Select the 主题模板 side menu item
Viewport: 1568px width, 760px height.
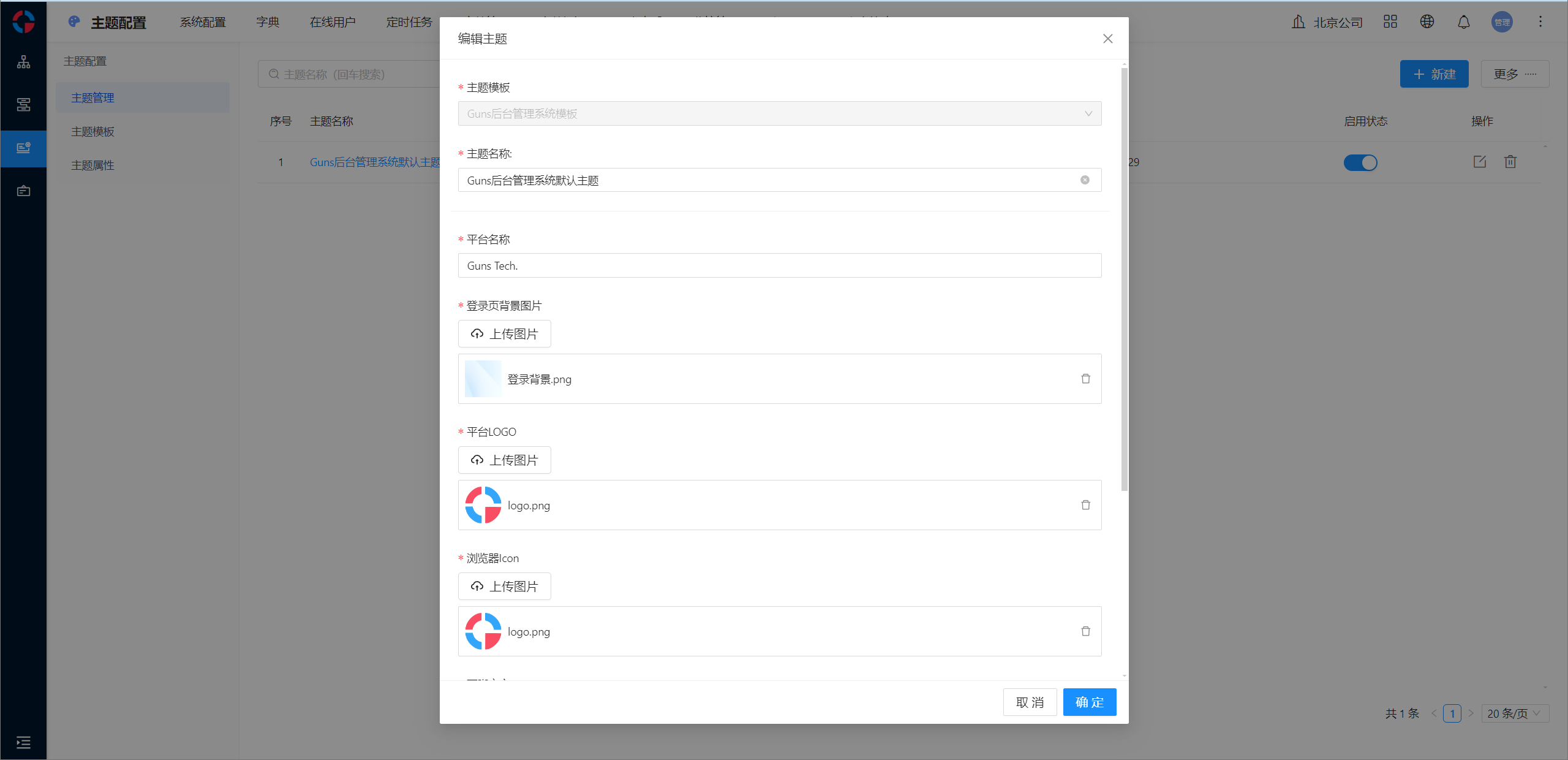pyautogui.click(x=92, y=132)
